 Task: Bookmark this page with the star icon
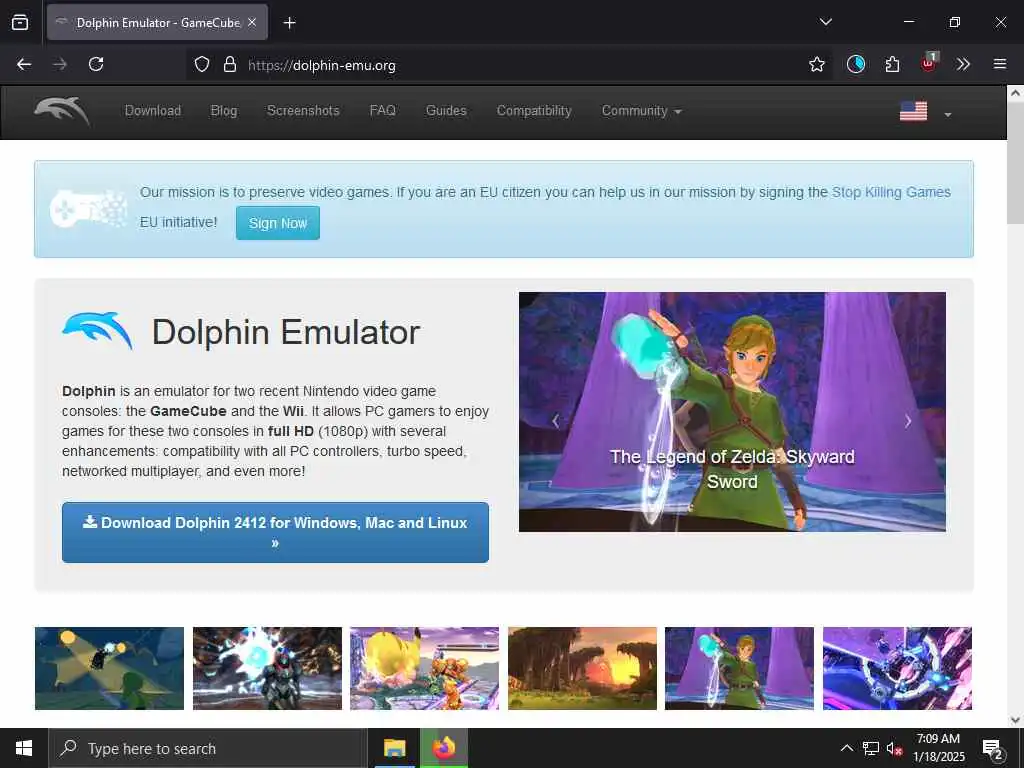coord(816,65)
